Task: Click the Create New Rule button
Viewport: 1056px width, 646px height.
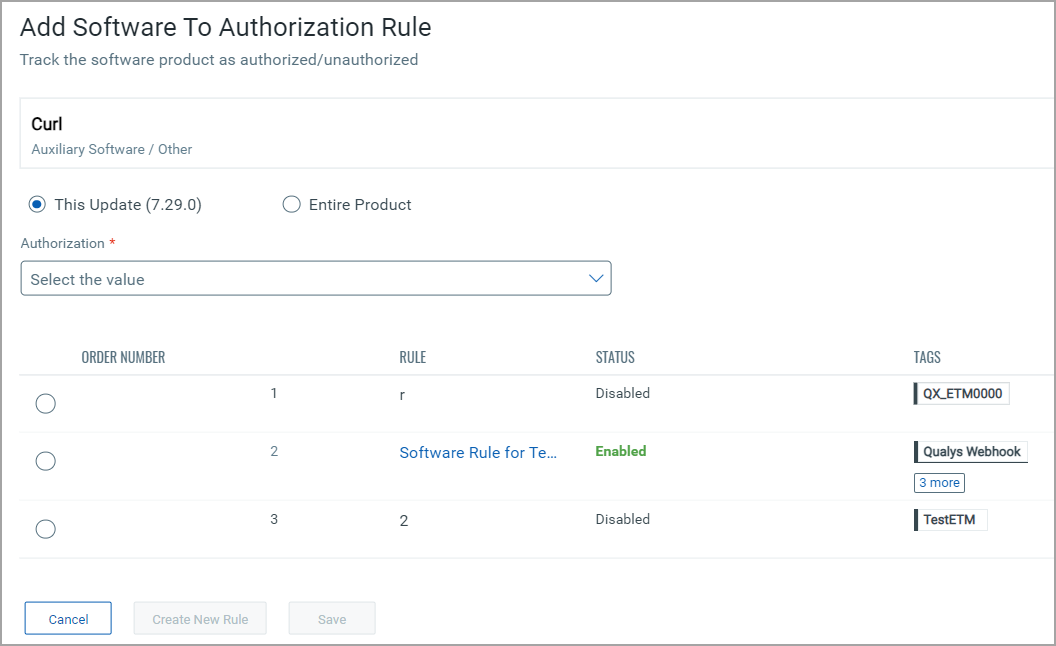Action: (x=200, y=619)
